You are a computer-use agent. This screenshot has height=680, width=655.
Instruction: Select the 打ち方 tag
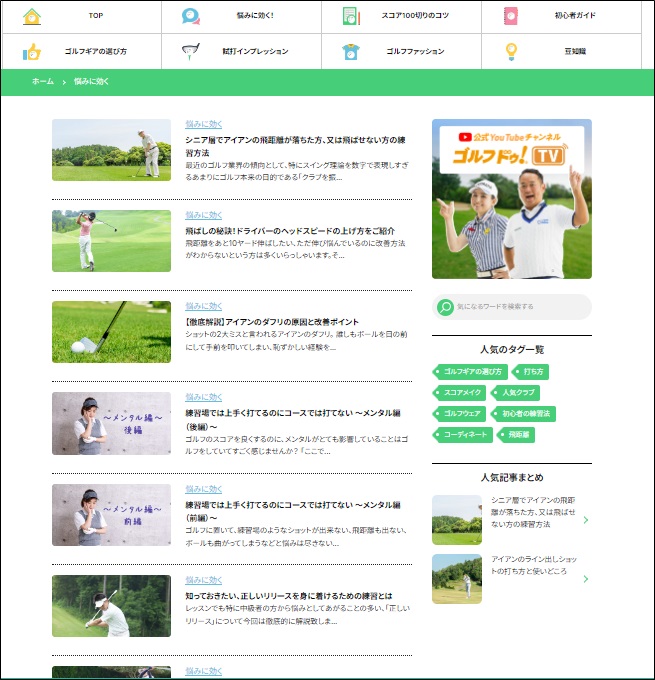(530, 372)
